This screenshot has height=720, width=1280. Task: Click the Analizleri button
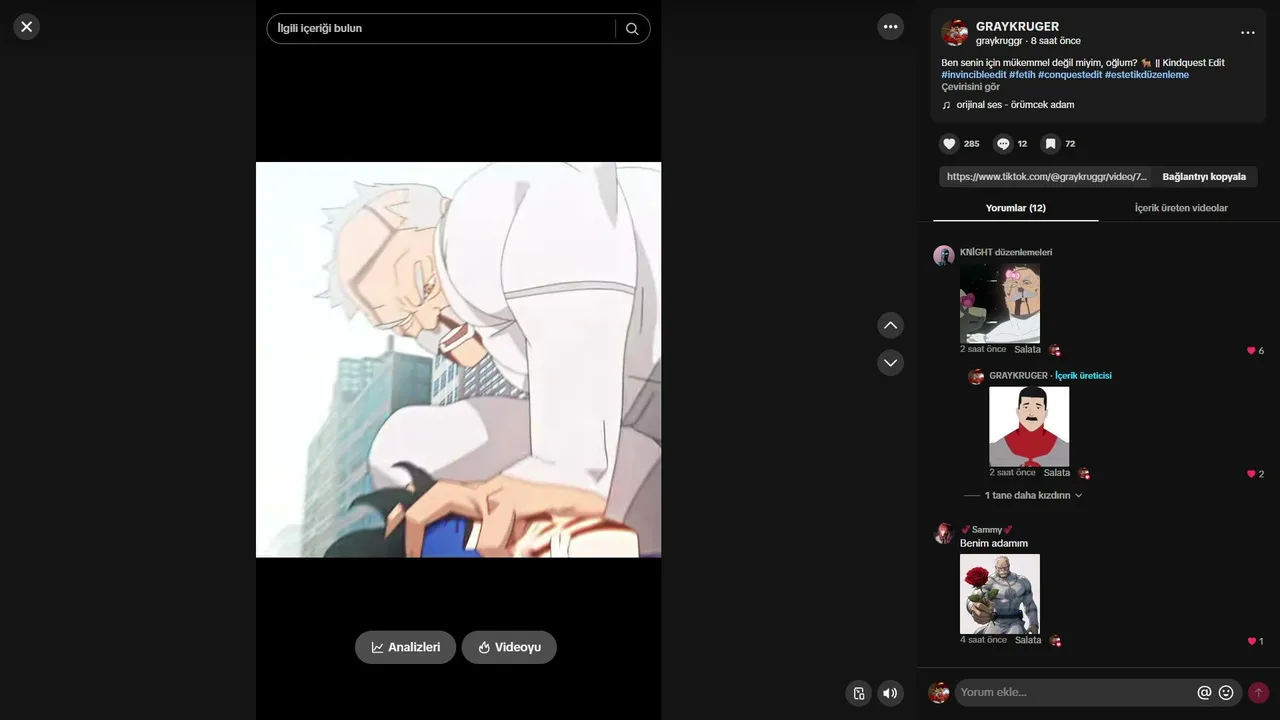point(405,647)
